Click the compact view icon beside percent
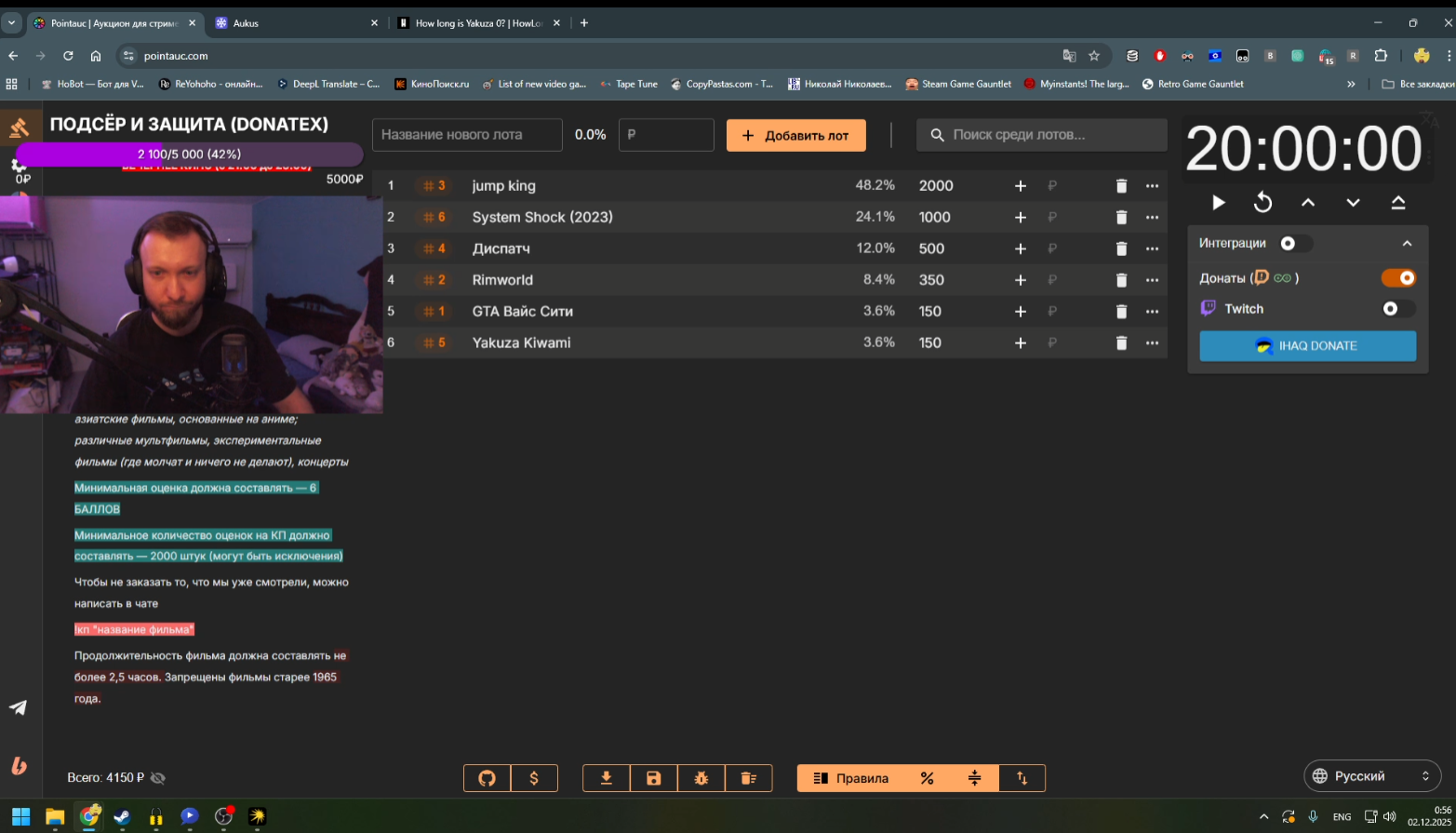 tap(975, 778)
